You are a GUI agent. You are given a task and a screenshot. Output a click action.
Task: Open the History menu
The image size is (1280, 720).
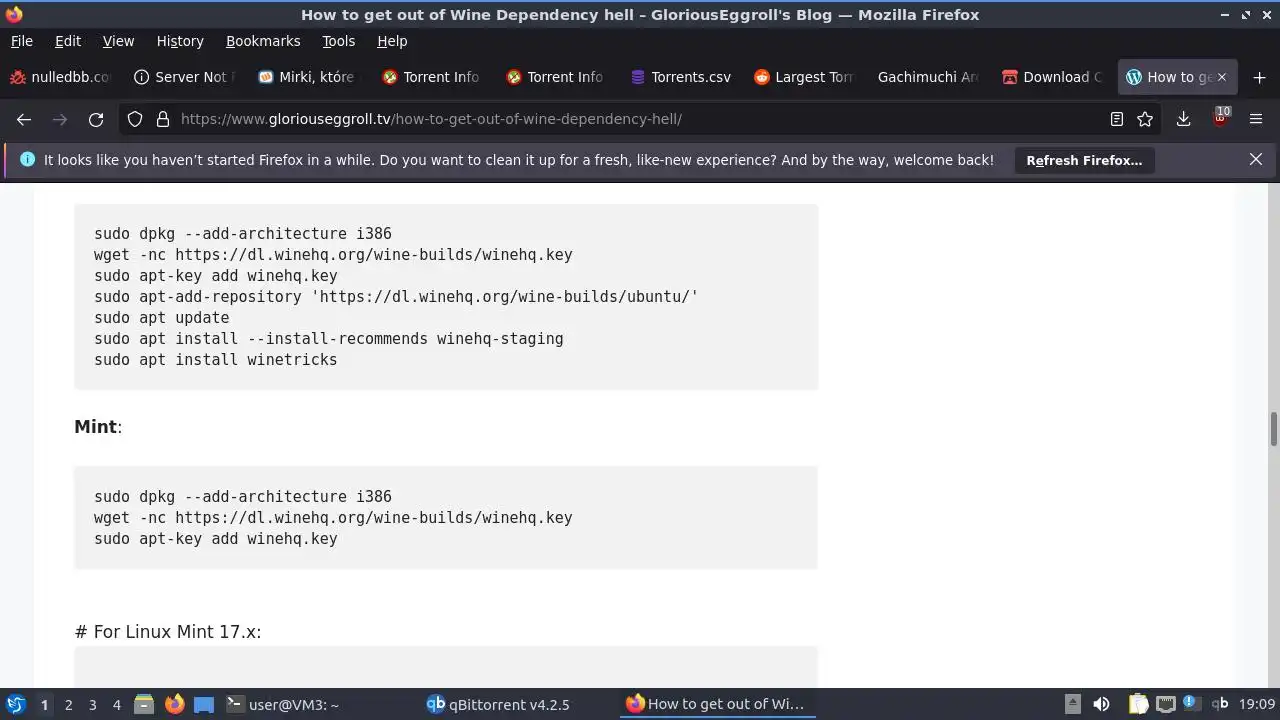click(180, 41)
